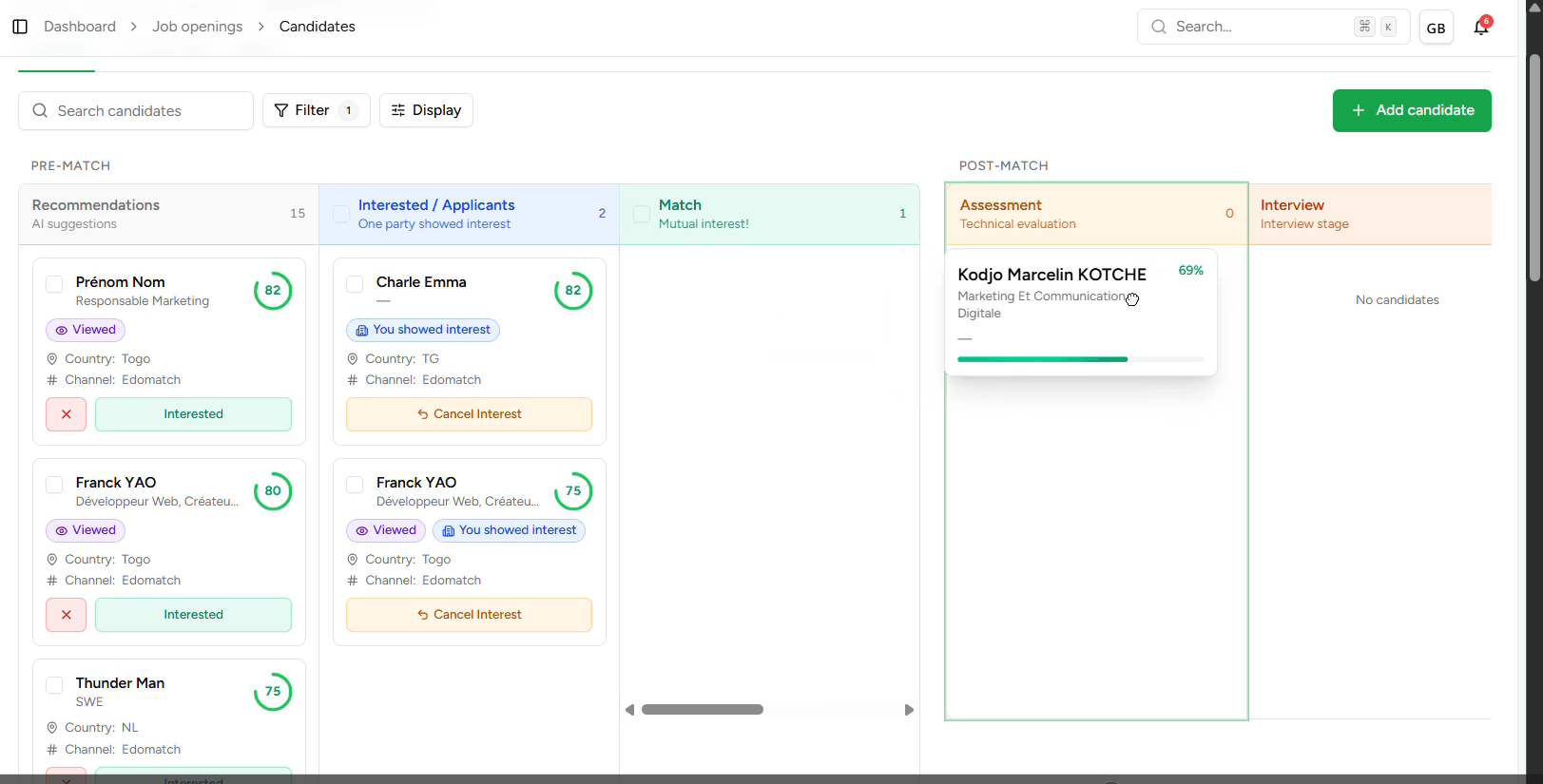Screen dimensions: 1543x784
Task: Select all in Interested / Applicants column
Action: coord(341,214)
